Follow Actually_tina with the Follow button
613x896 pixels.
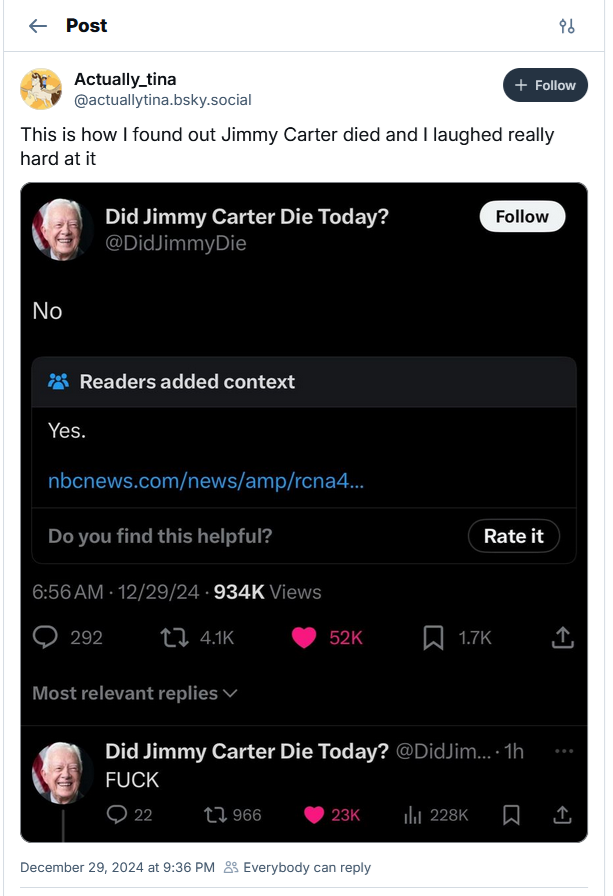coord(545,86)
